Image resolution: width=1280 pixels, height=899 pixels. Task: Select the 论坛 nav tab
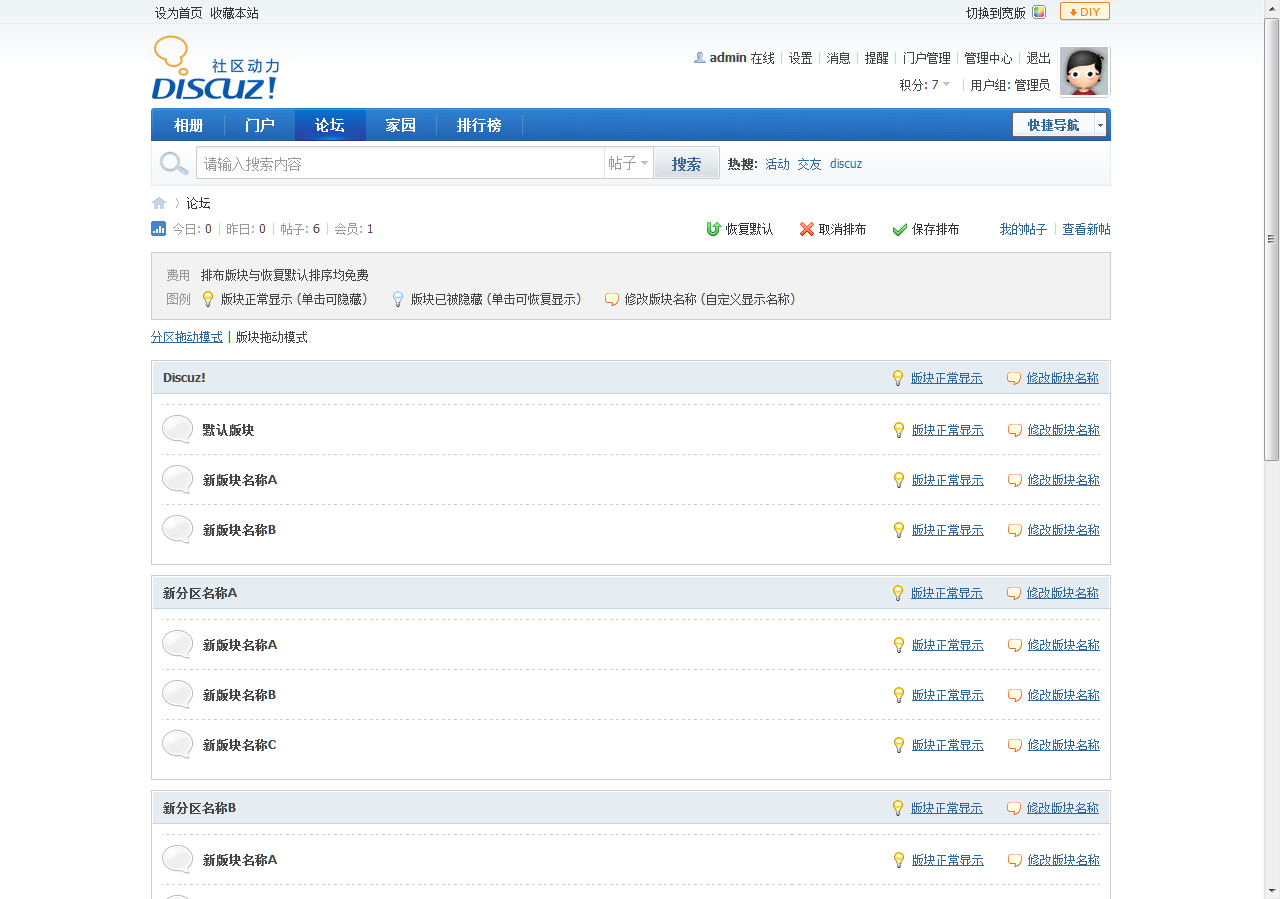pos(330,125)
